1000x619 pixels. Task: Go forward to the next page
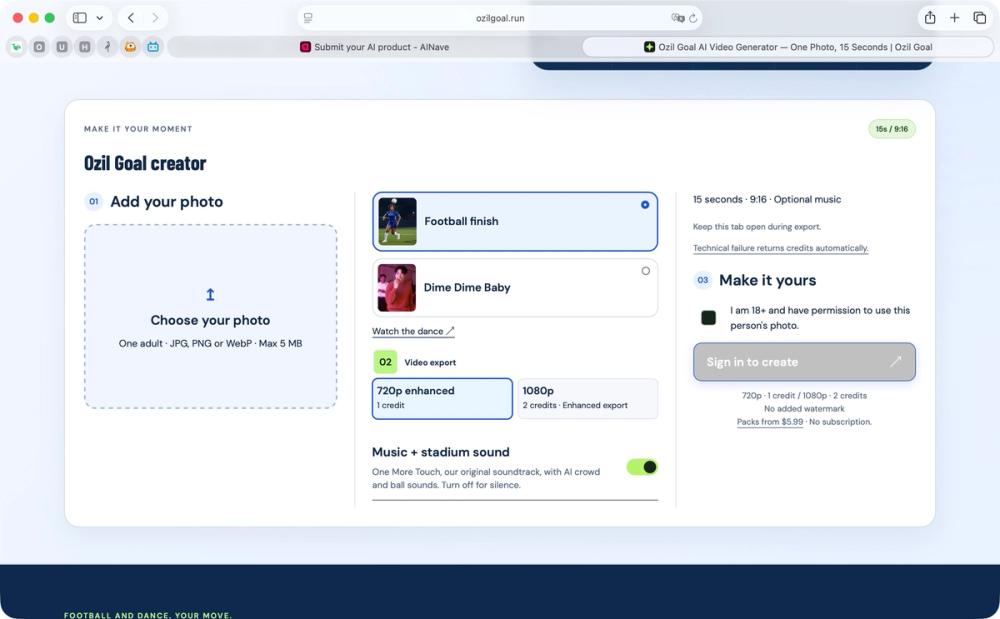[155, 18]
